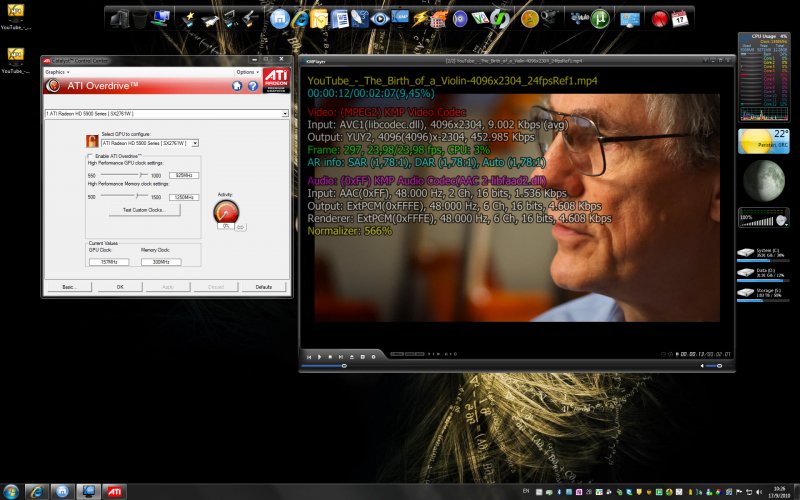Click the 300MHz current memory clock value
Image resolution: width=800 pixels, height=500 pixels.
161,262
